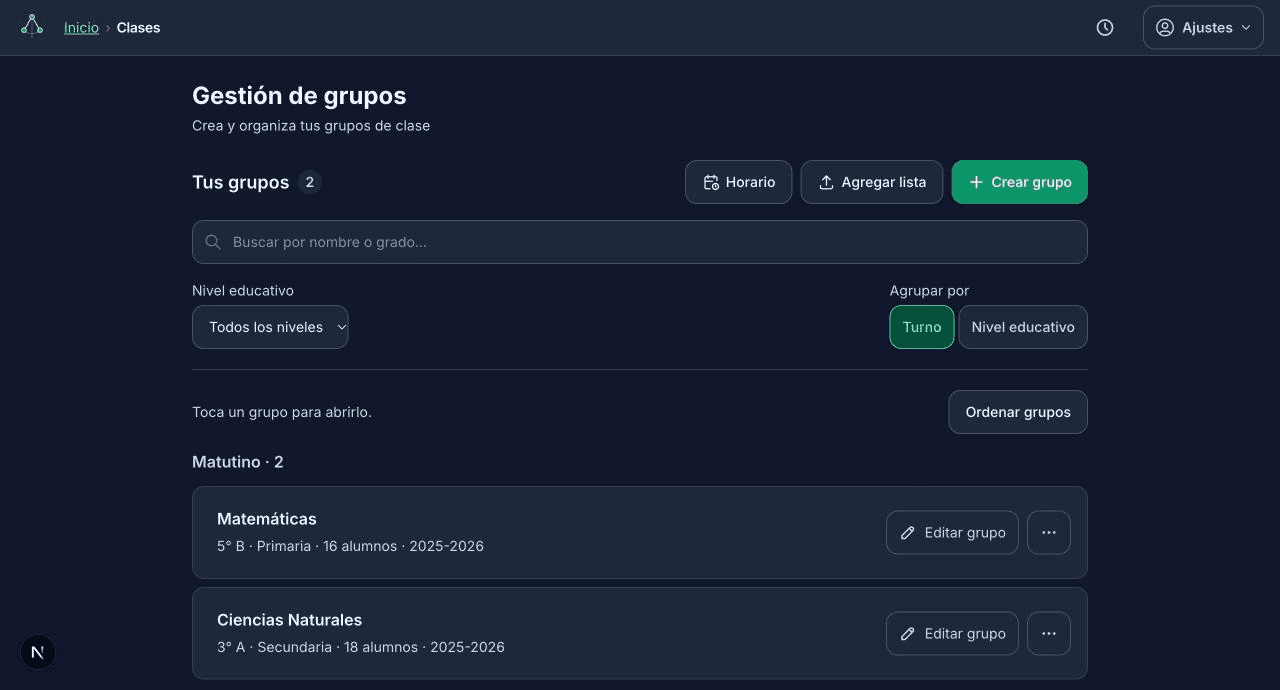
Task: Open the Ciencias Naturales group card
Action: point(640,633)
